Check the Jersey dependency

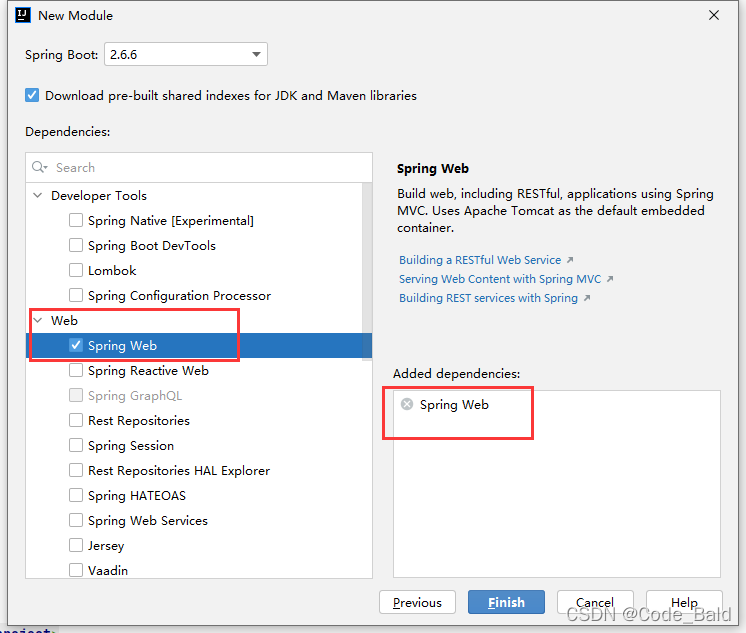(76, 545)
